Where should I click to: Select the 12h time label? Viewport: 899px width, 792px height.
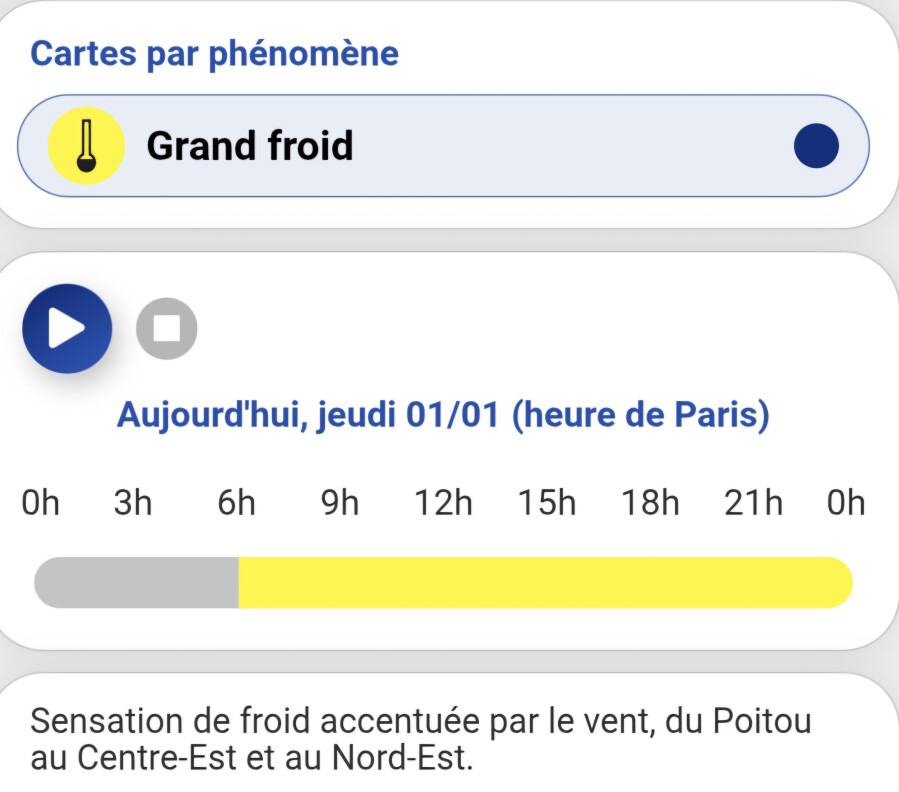point(443,503)
